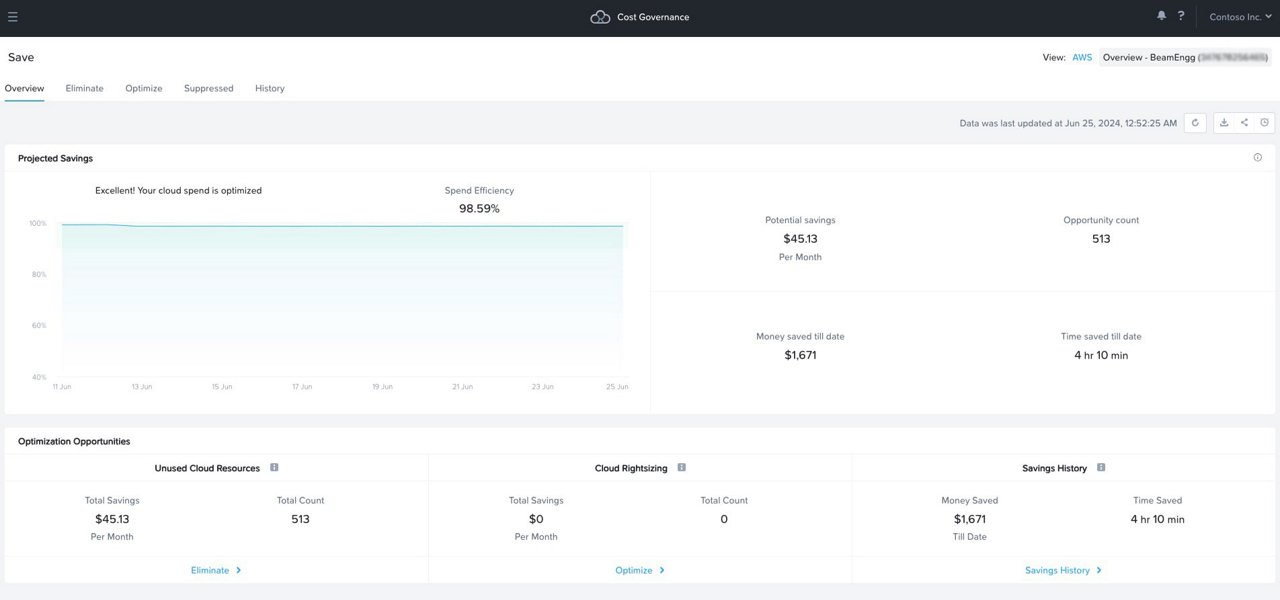This screenshot has width=1280, height=600.
Task: Switch to the History tab
Action: (269, 88)
